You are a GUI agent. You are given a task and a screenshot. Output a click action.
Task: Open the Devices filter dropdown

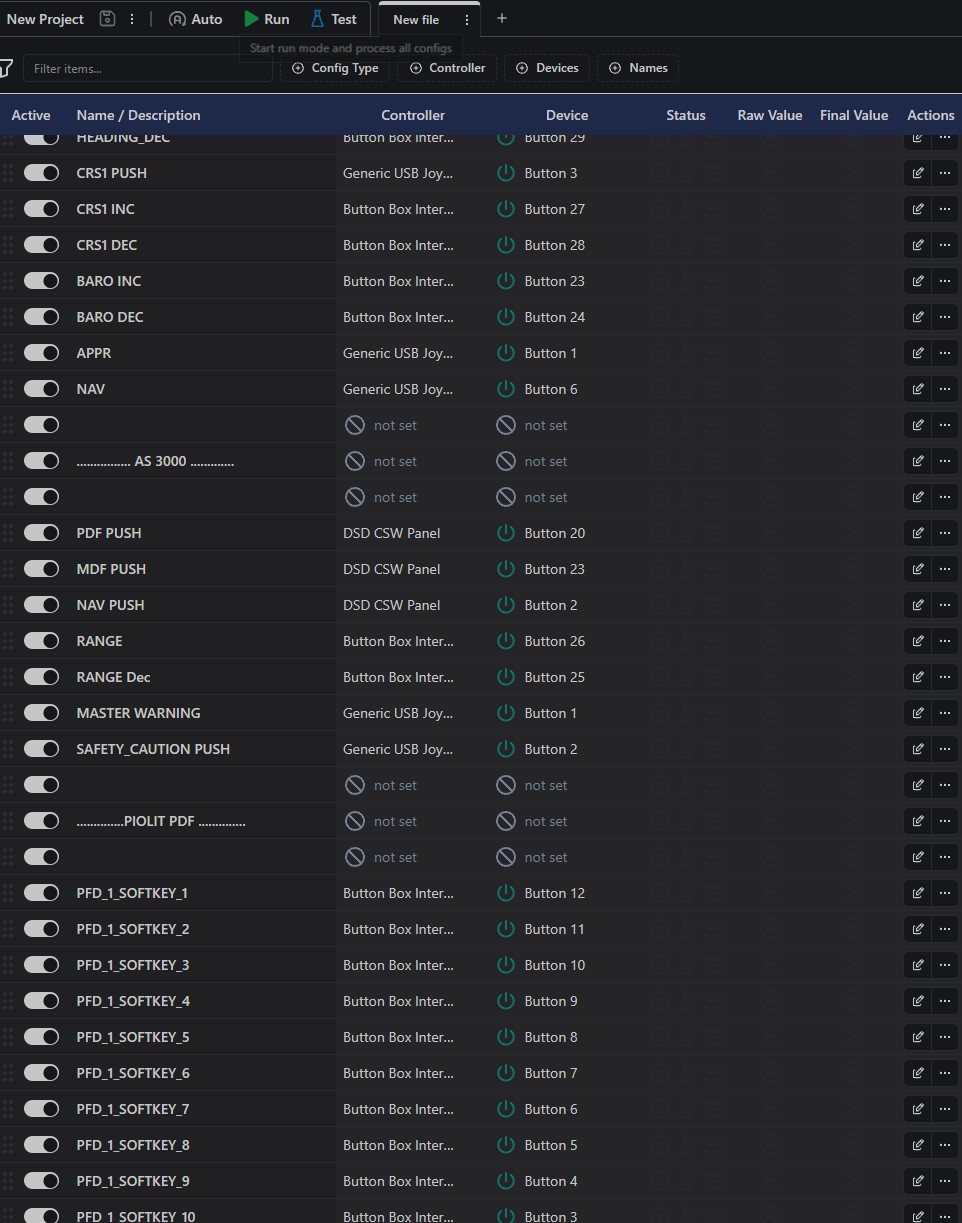click(x=547, y=68)
